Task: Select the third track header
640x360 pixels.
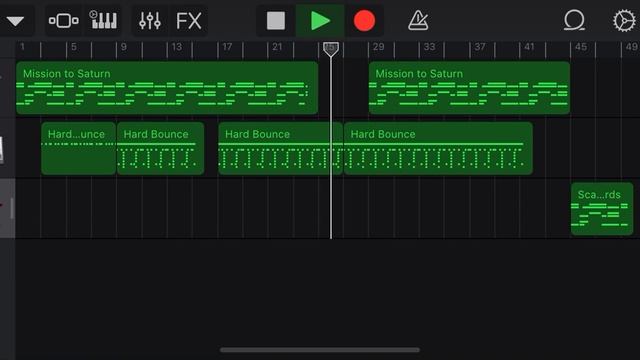Action: (8, 208)
